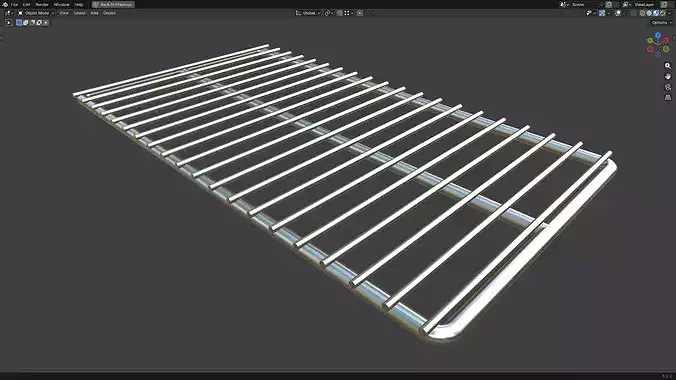Open the Render menu
The width and height of the screenshot is (676, 380).
42,4
